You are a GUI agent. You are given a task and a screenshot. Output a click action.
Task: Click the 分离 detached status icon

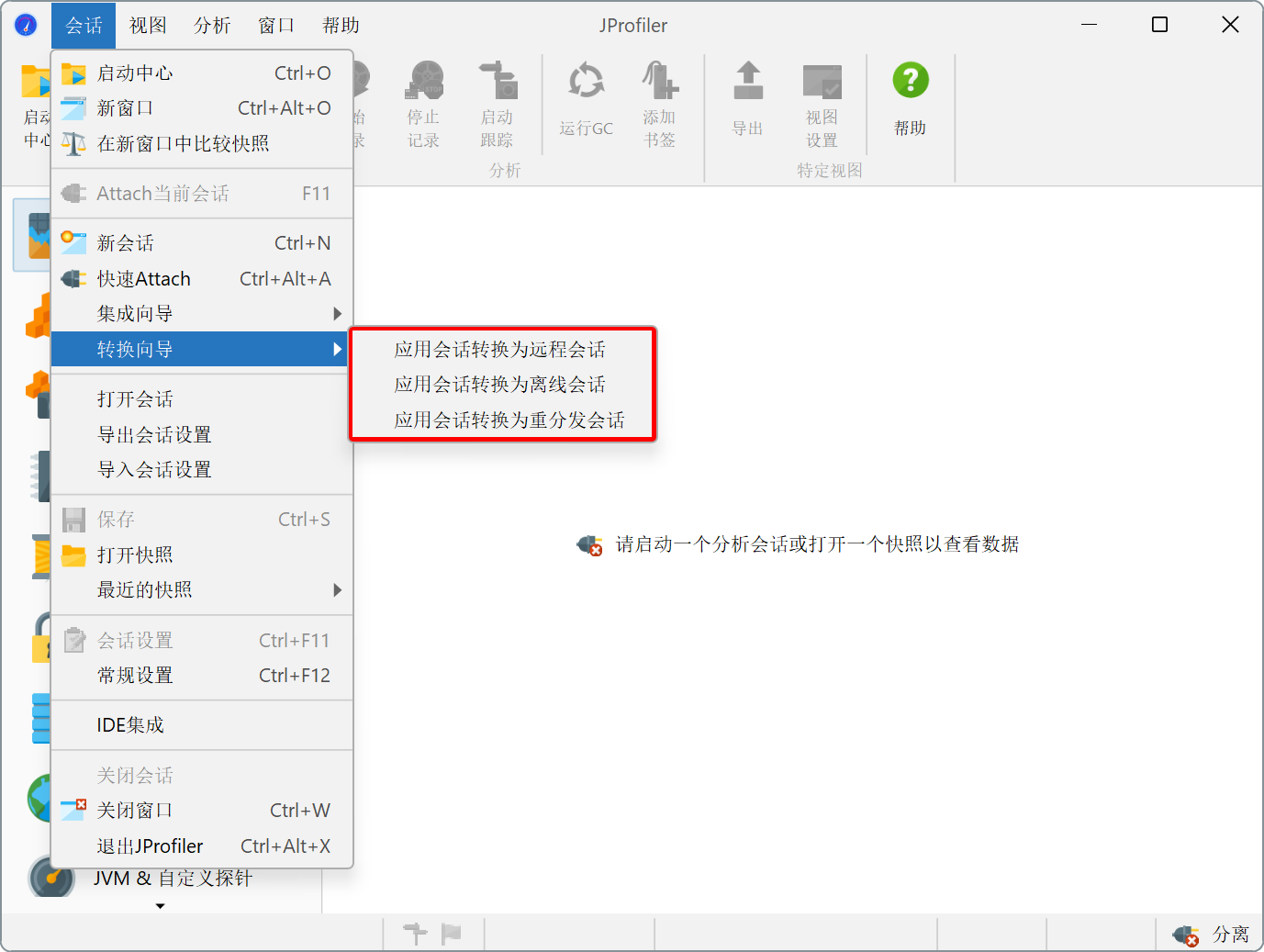(1185, 935)
